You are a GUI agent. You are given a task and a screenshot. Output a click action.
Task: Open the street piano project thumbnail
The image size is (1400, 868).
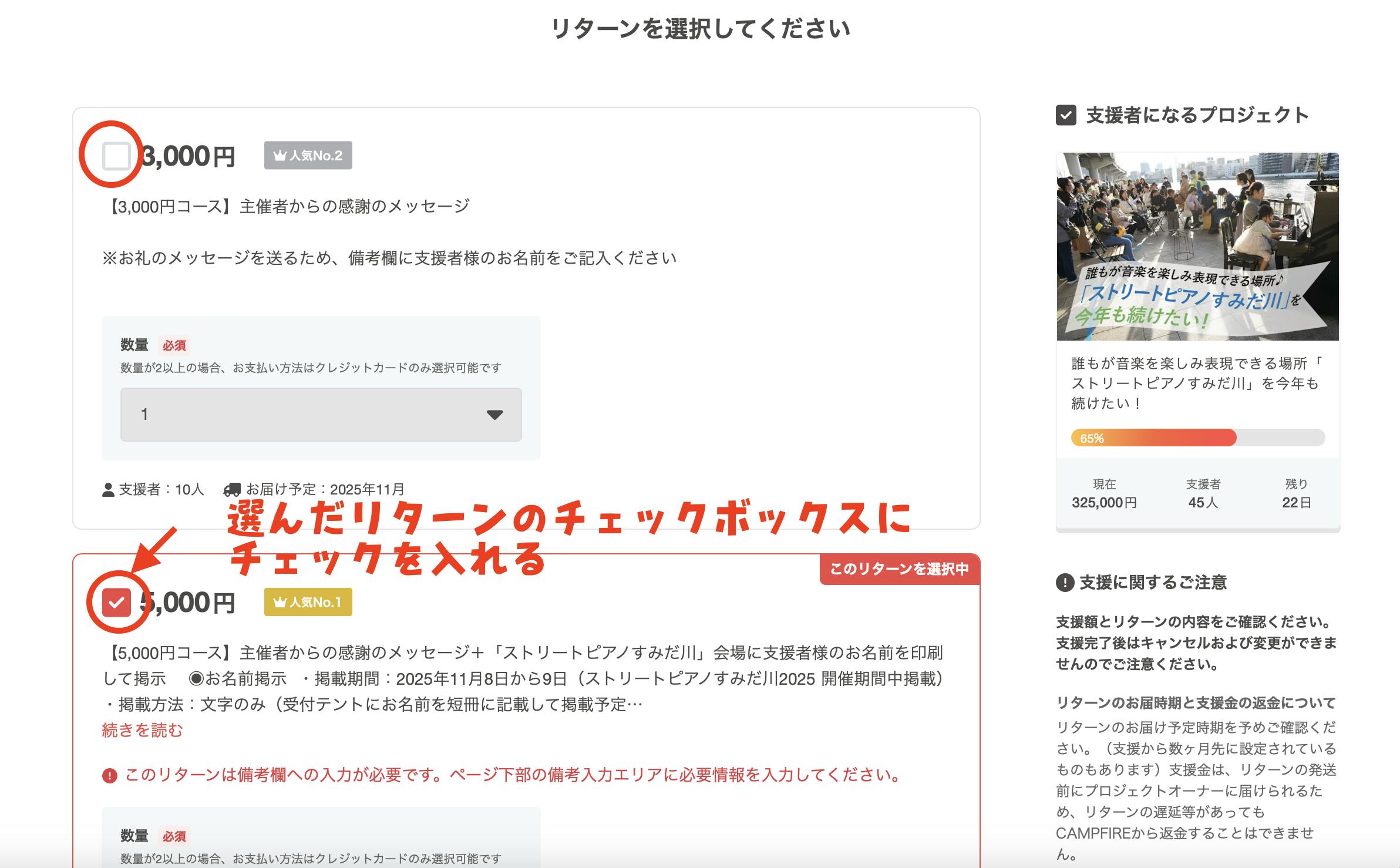[1197, 247]
